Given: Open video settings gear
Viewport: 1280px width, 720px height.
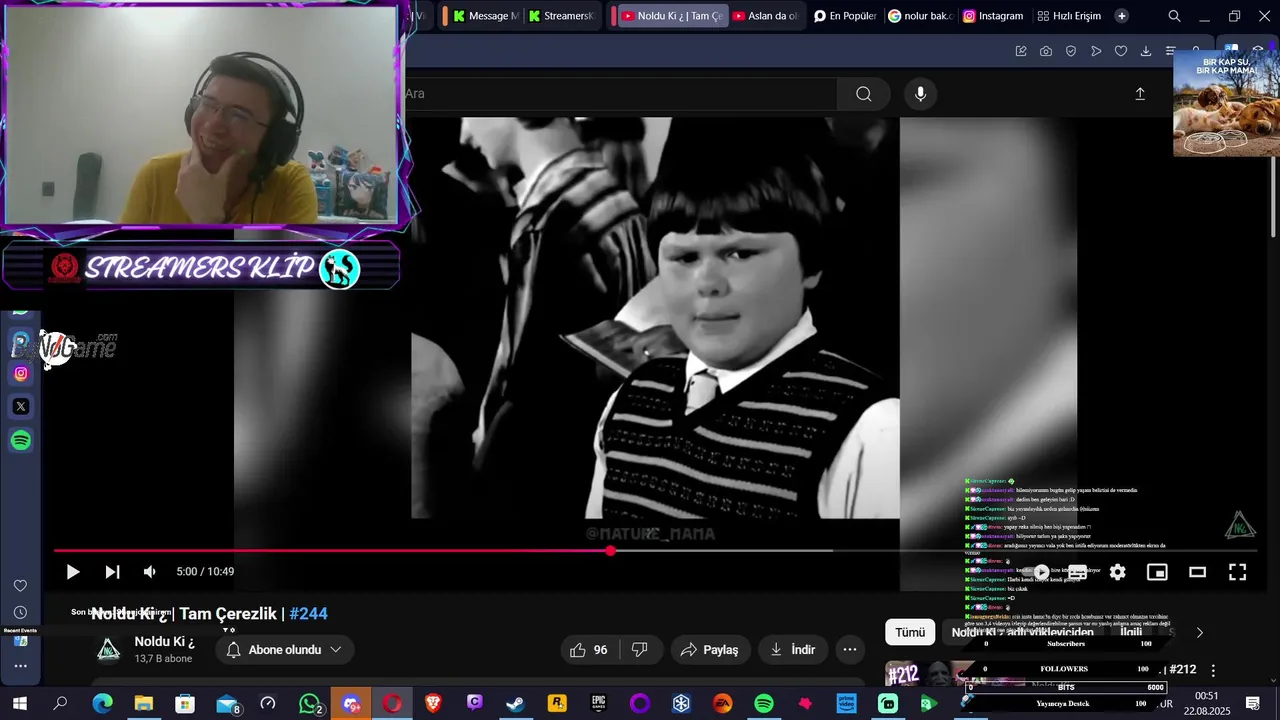Looking at the screenshot, I should (1118, 572).
